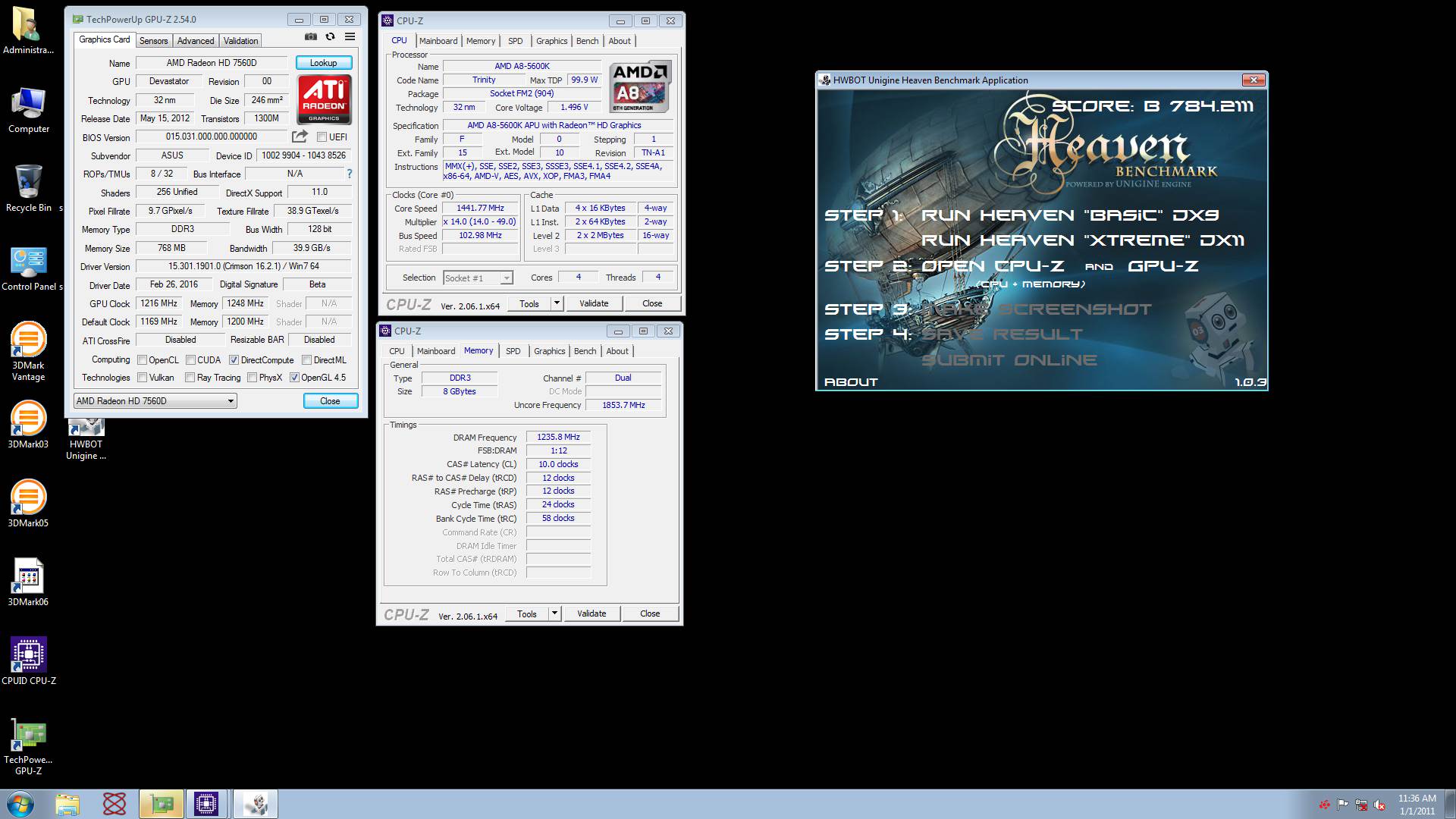Click the DRAM Frequency value 1235.8 MHz

click(558, 438)
